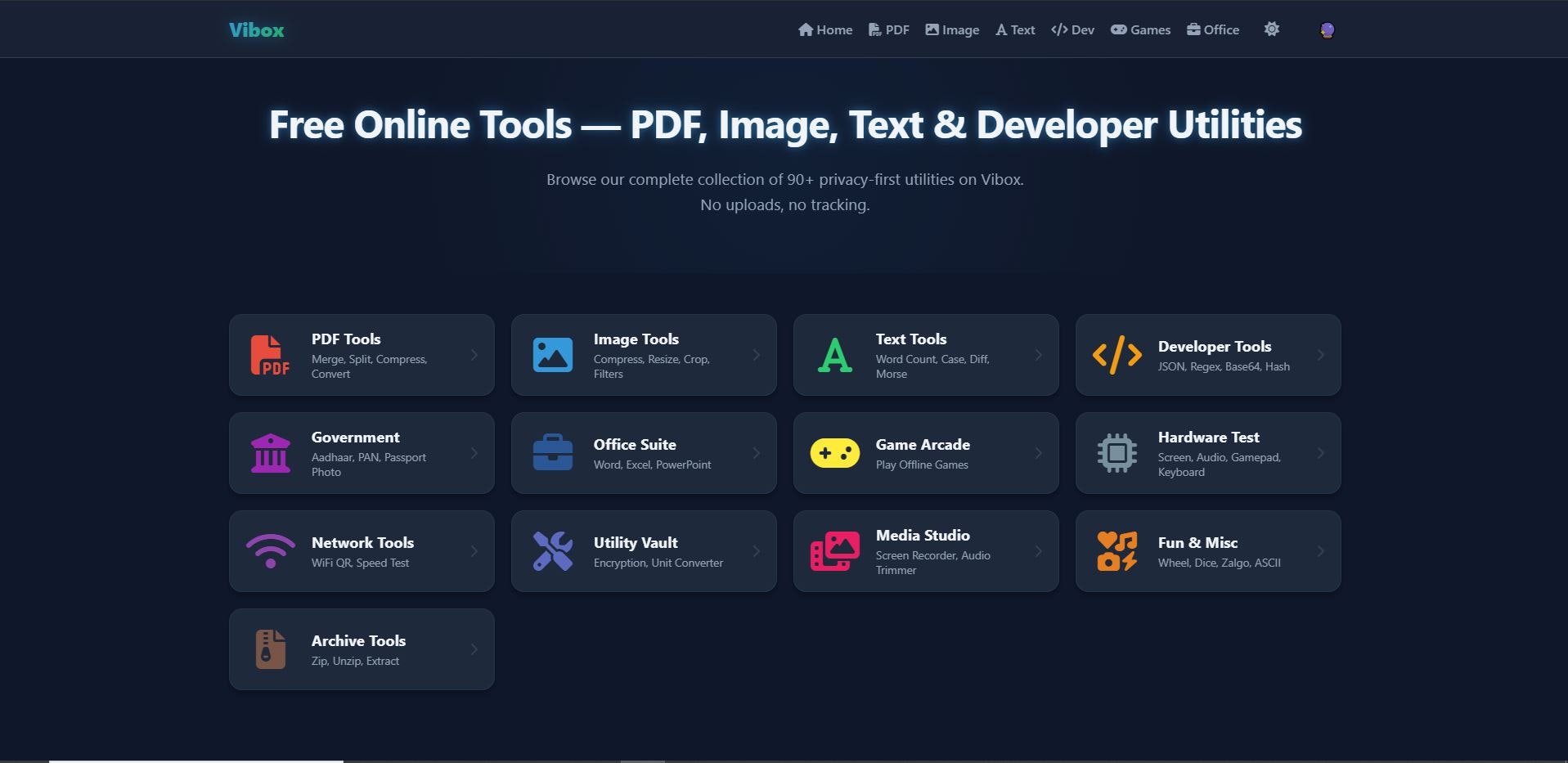Click the chevron on the Developer Tools card
The height and width of the screenshot is (763, 1568).
pos(1321,355)
